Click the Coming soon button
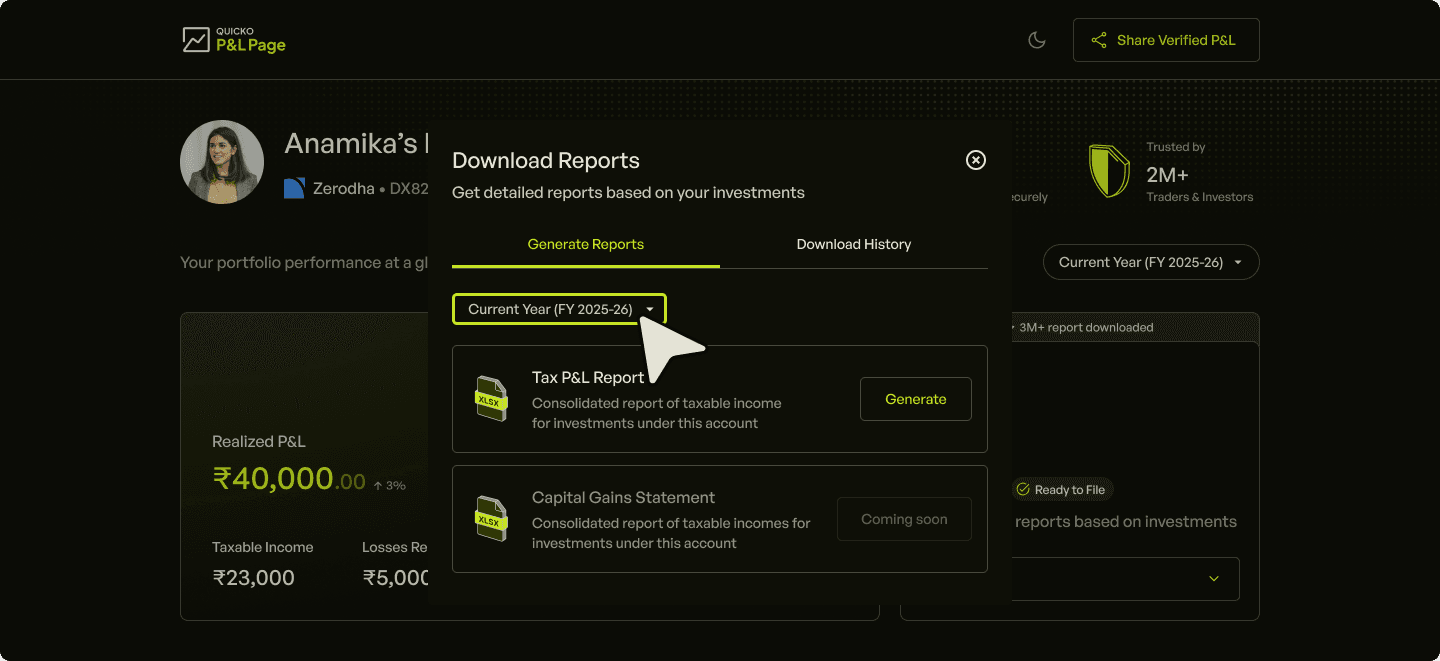The height and width of the screenshot is (661, 1440). tap(904, 519)
